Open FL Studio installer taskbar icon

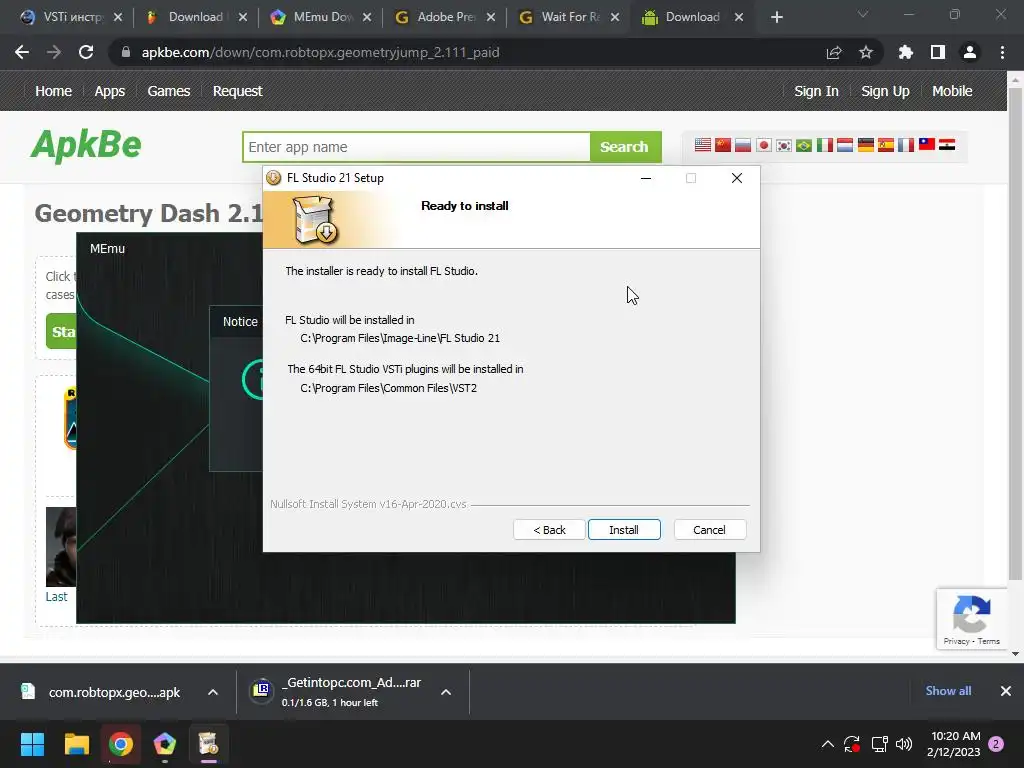[208, 744]
